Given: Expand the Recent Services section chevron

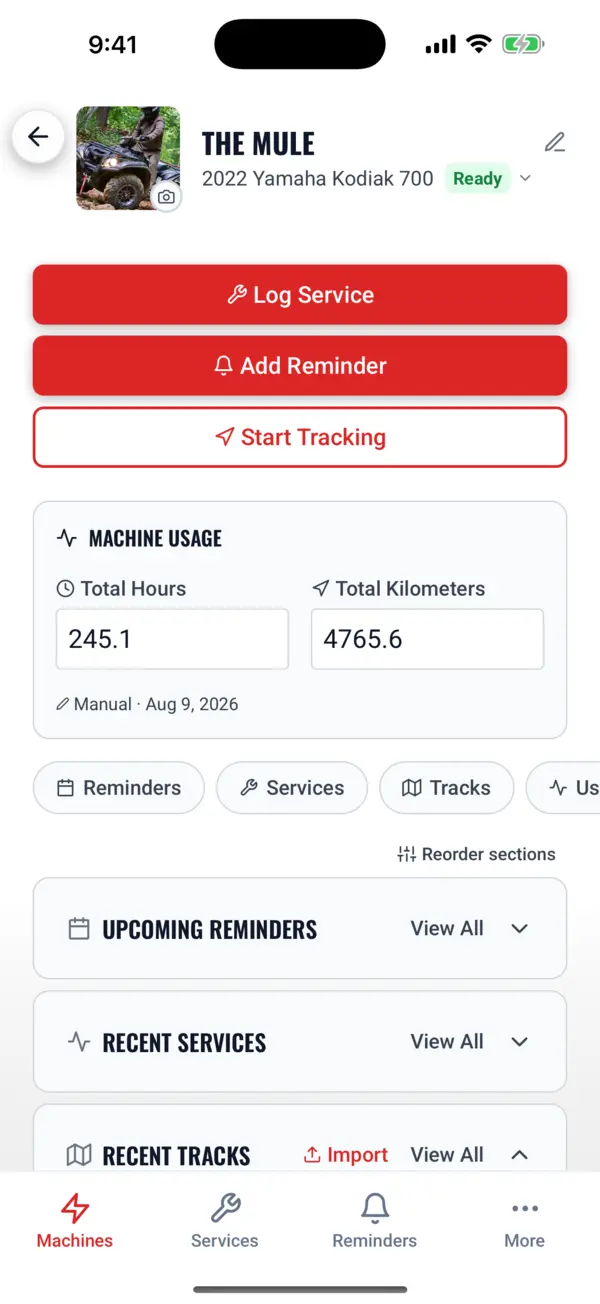Looking at the screenshot, I should (519, 1041).
